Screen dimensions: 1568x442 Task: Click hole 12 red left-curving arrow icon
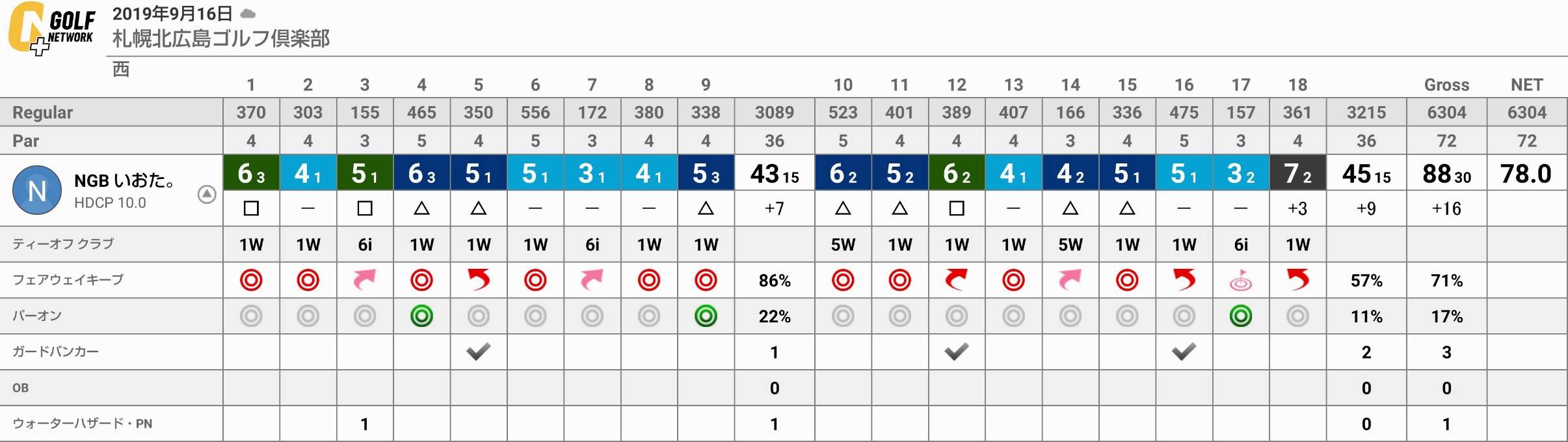click(x=956, y=280)
